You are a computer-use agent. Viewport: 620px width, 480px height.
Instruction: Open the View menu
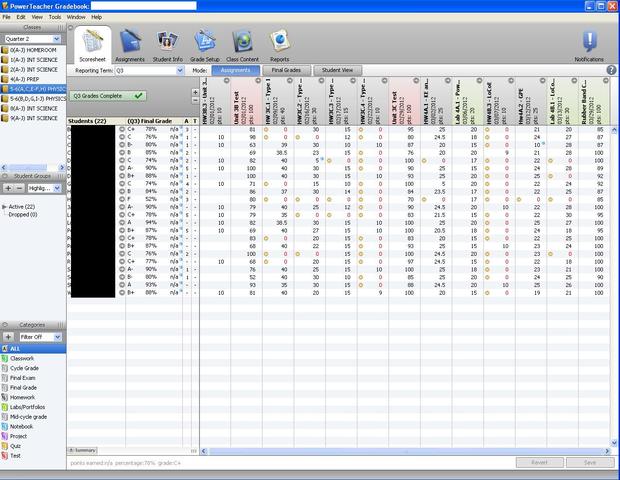37,17
